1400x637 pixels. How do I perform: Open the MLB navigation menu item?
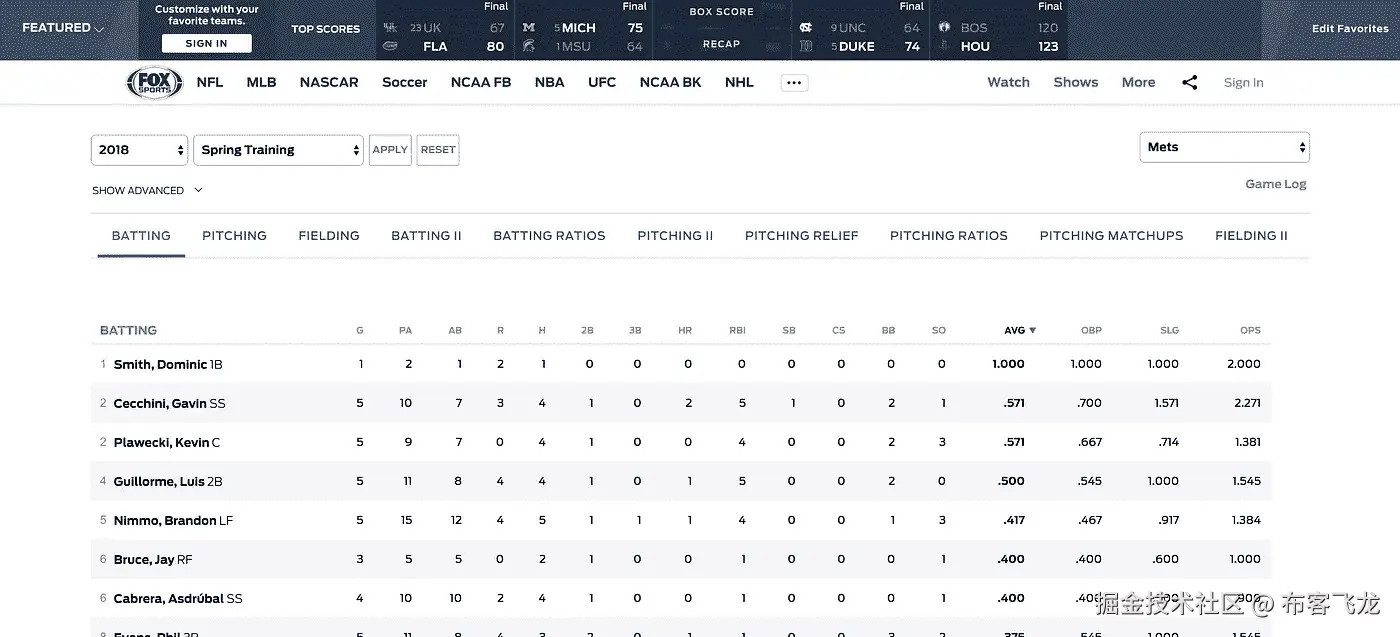(261, 83)
